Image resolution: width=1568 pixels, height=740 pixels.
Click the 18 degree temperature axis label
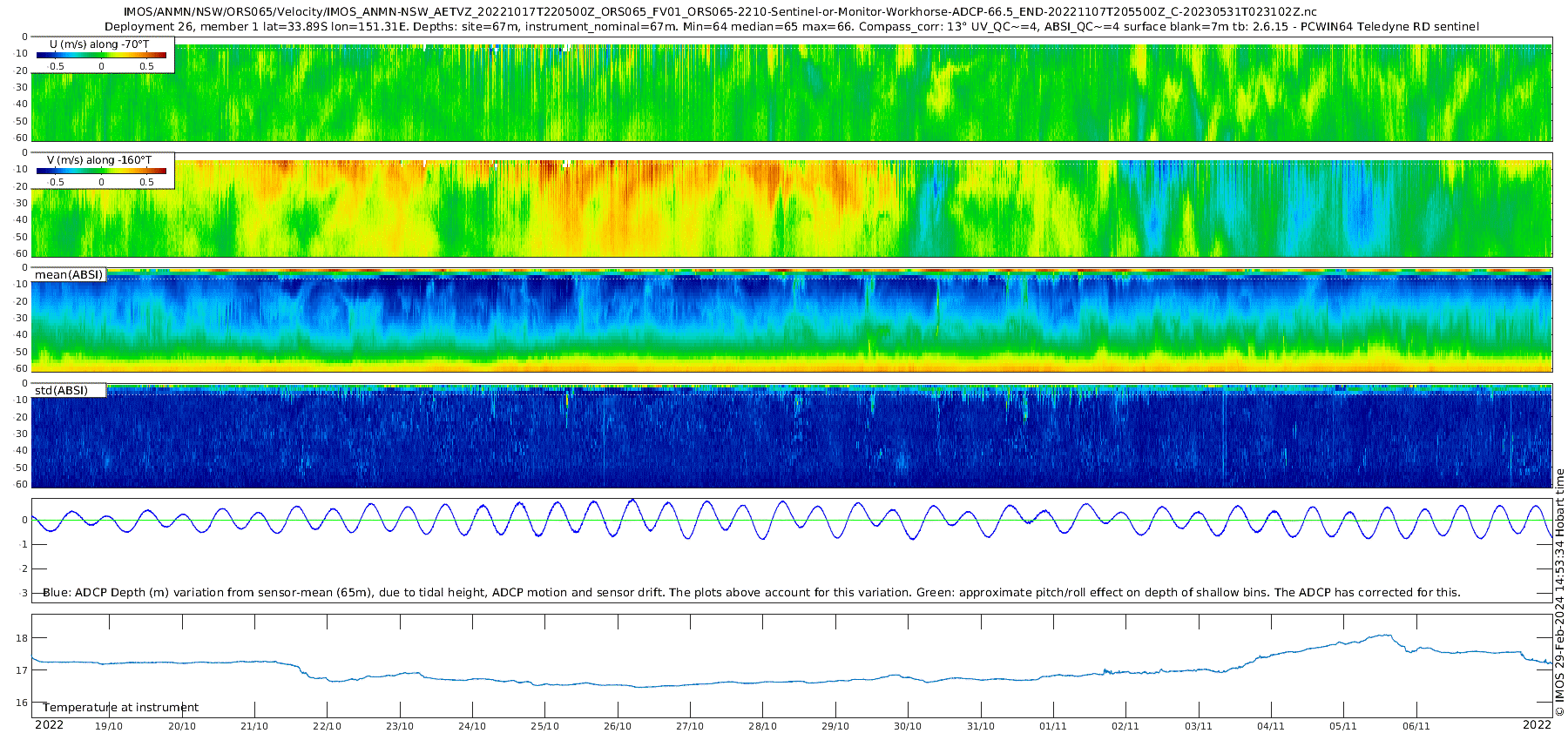[x=22, y=638]
